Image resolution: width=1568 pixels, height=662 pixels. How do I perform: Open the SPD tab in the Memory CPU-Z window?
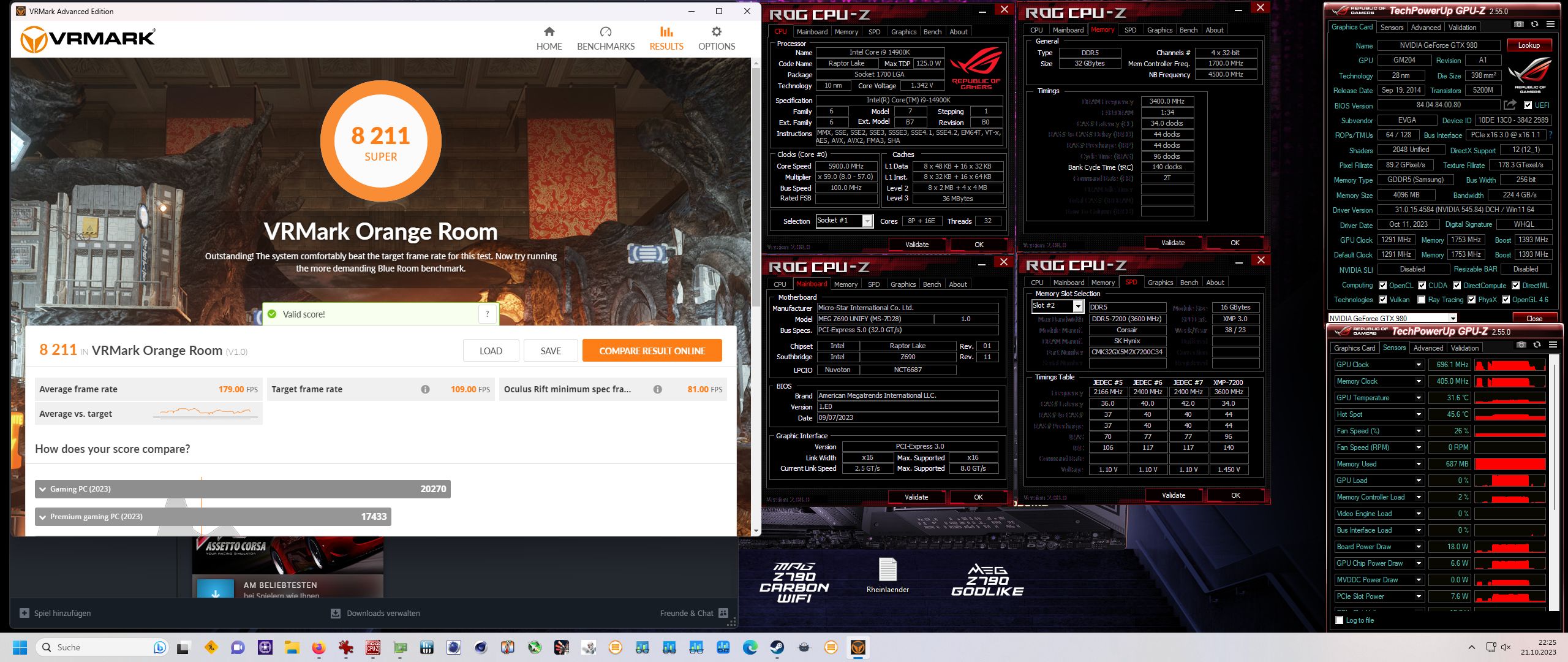(x=1130, y=30)
